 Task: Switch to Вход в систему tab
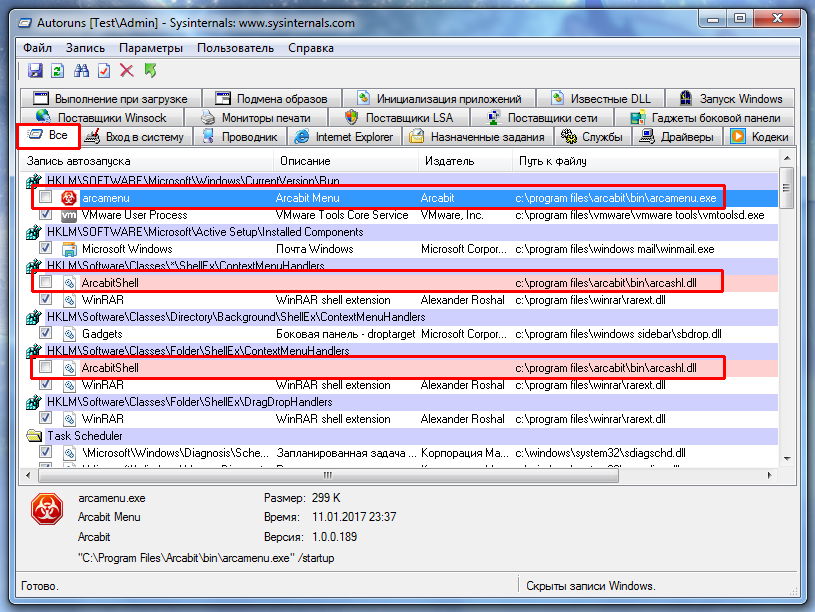click(135, 137)
